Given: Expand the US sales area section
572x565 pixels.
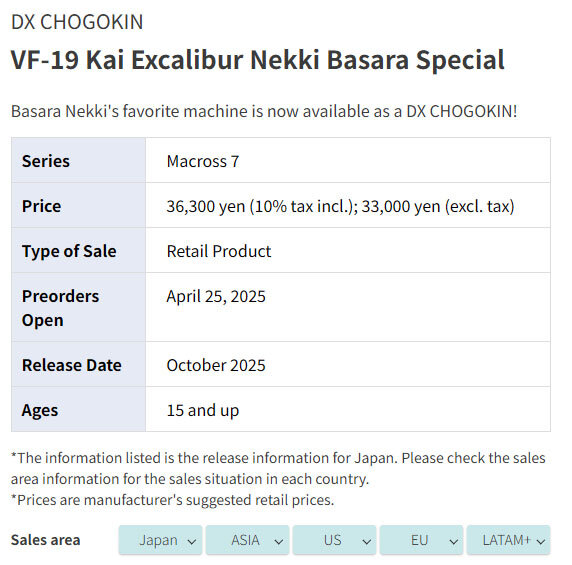Looking at the screenshot, I should (x=334, y=540).
